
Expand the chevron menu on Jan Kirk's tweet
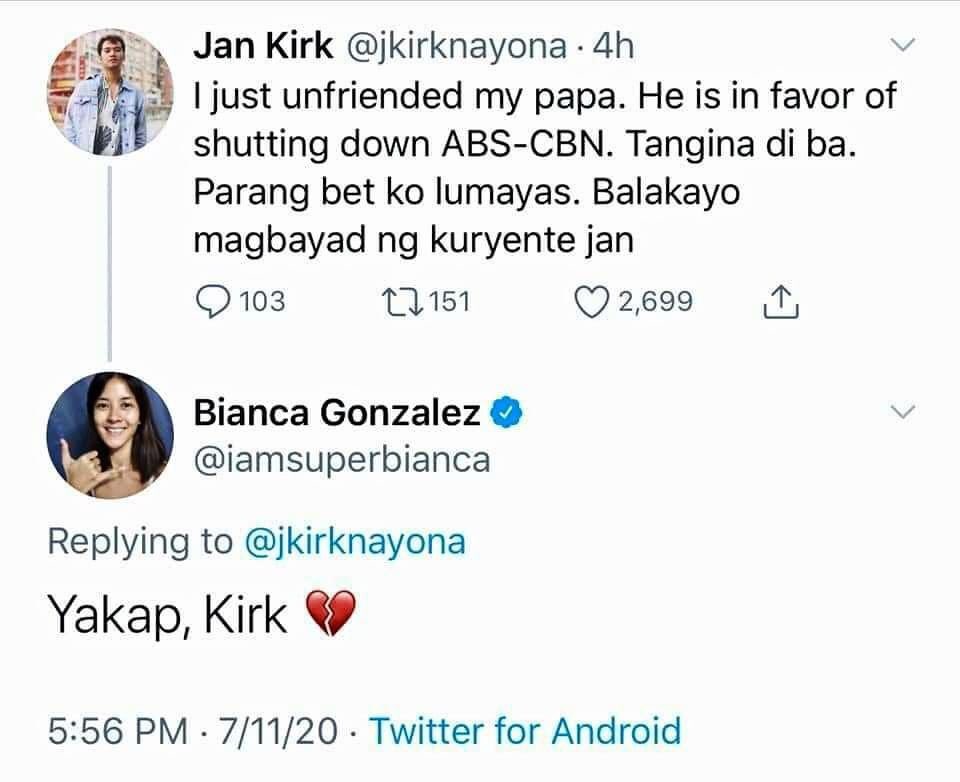click(x=903, y=46)
